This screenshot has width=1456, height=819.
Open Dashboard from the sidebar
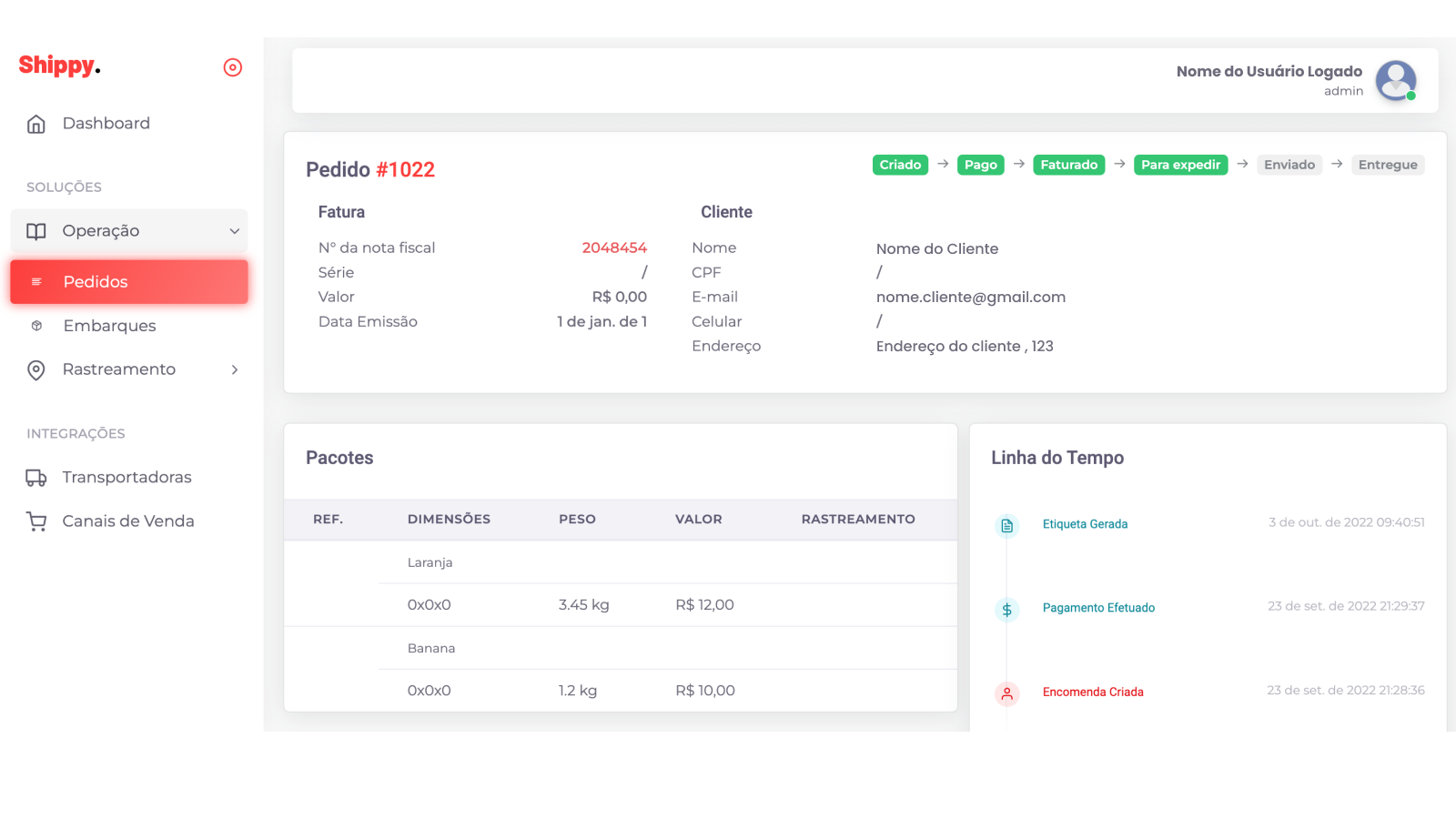(106, 124)
